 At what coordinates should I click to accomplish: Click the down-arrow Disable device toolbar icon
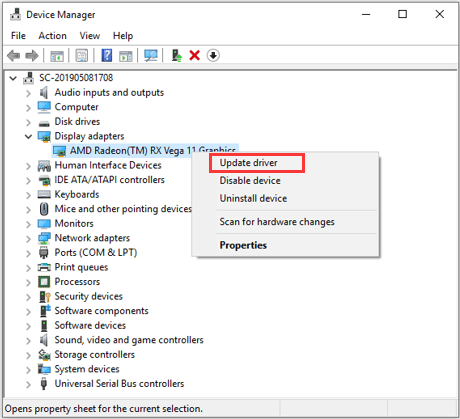213,55
